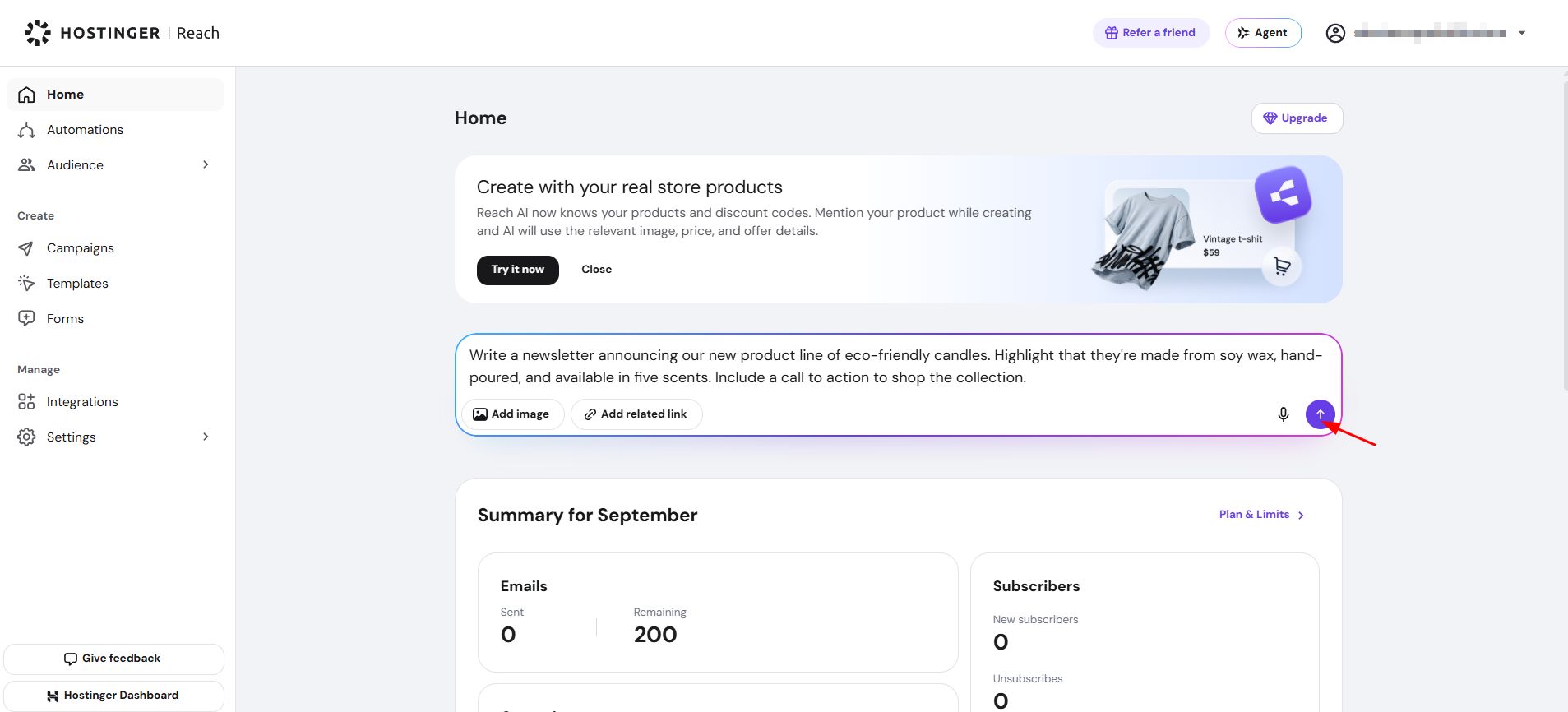Screen dimensions: 1568x712
Task: Click the Try it now button
Action: (x=518, y=270)
